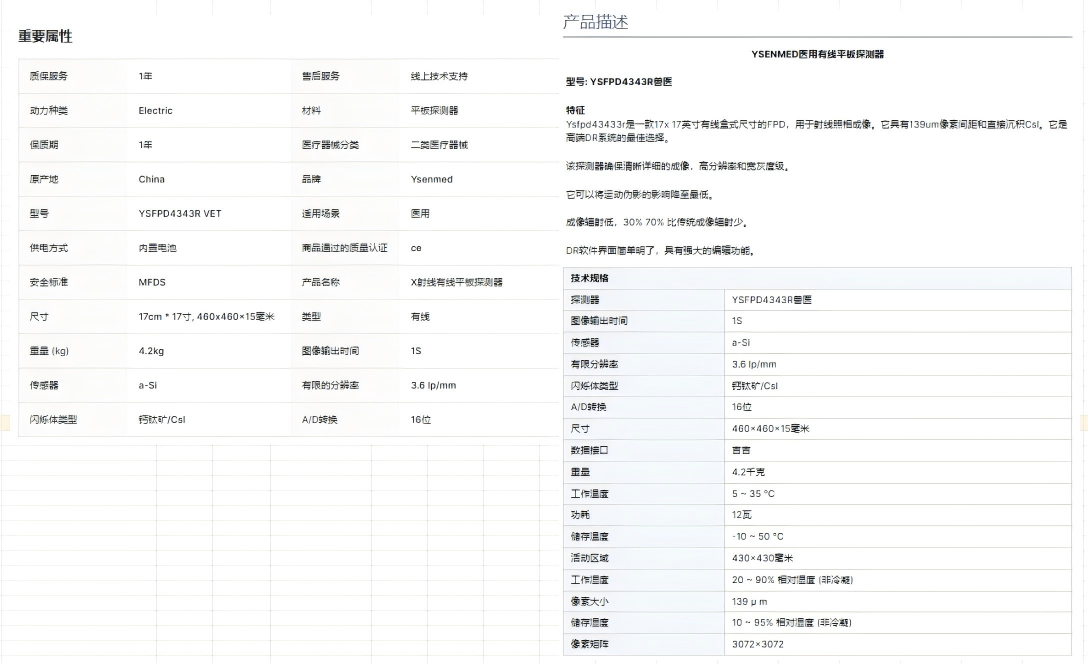Select the 4.2kg weight value
The image size is (1088, 664).
tap(151, 351)
